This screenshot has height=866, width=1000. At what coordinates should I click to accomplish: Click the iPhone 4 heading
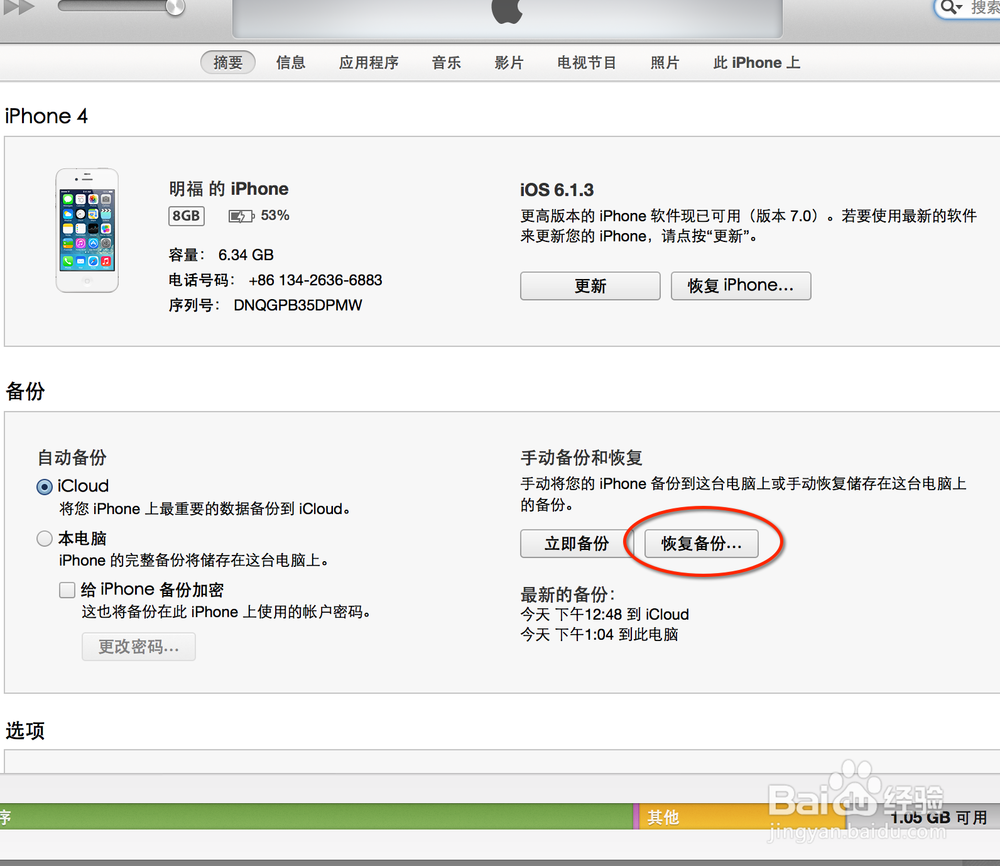click(46, 116)
